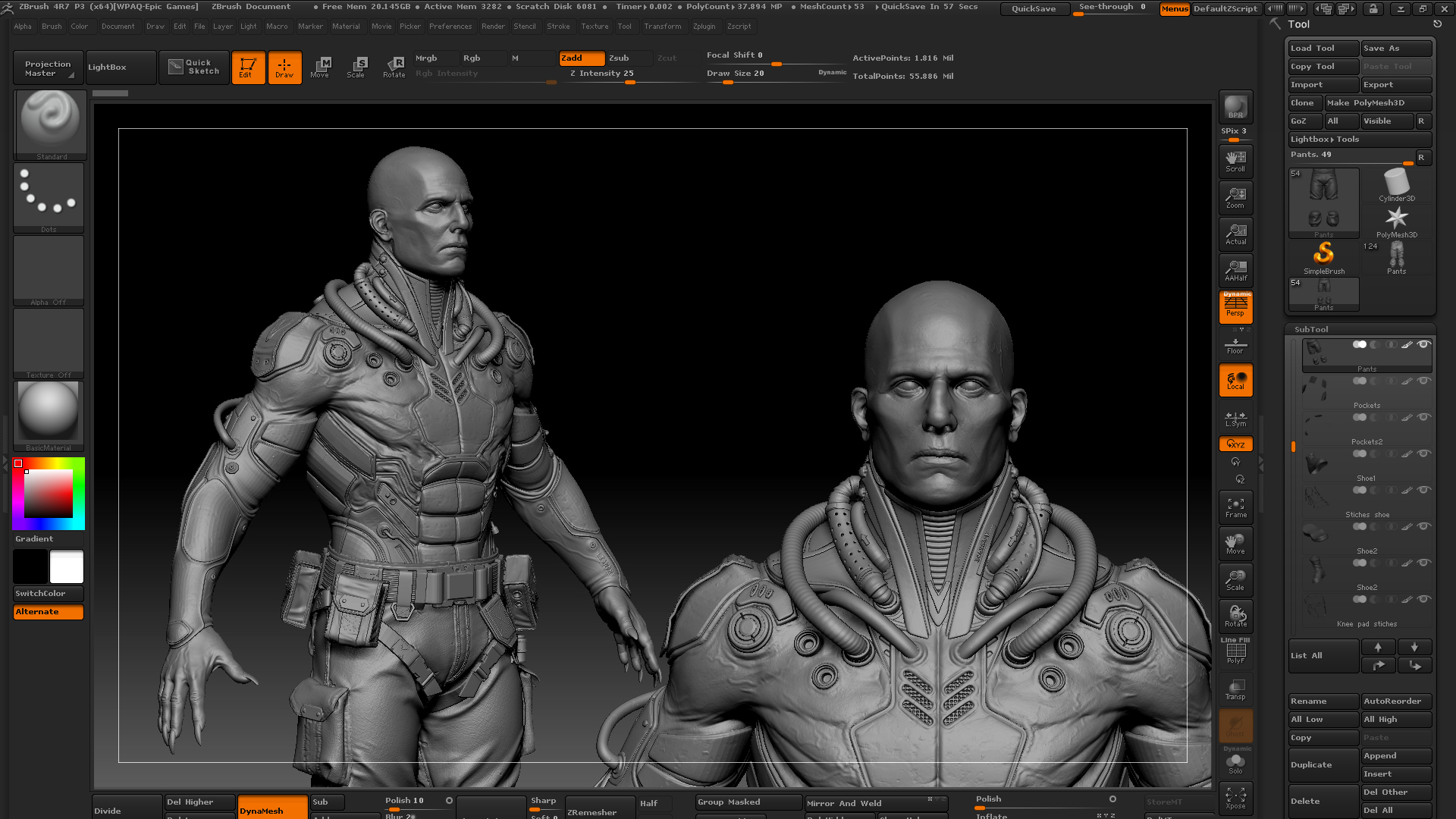Click the AAHalf zoom icon
The image size is (1456, 819).
tap(1235, 270)
